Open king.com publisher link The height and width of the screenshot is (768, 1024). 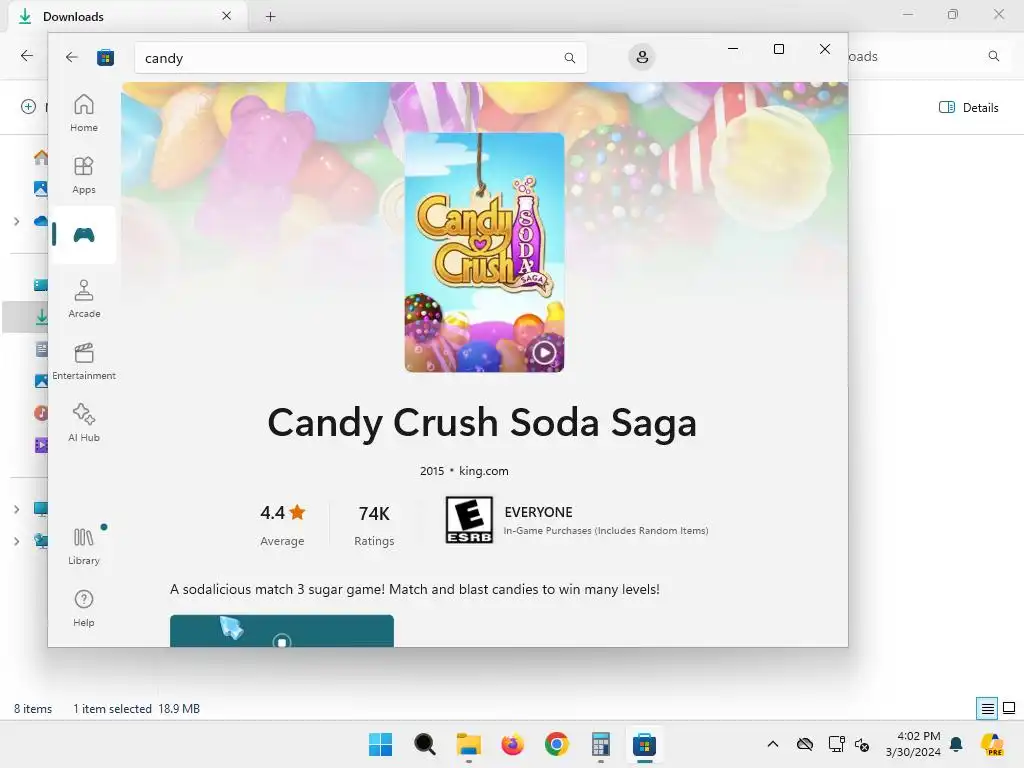(x=483, y=471)
